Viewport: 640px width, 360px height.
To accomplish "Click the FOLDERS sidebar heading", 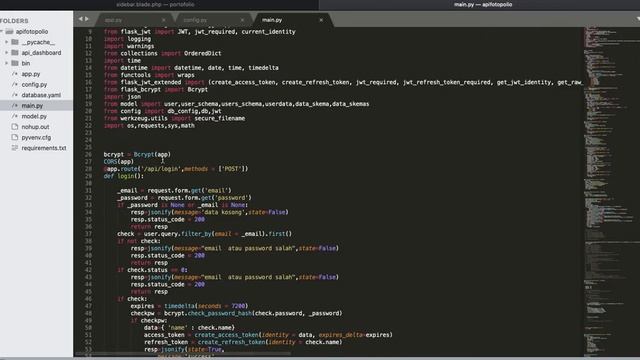I will click(14, 21).
